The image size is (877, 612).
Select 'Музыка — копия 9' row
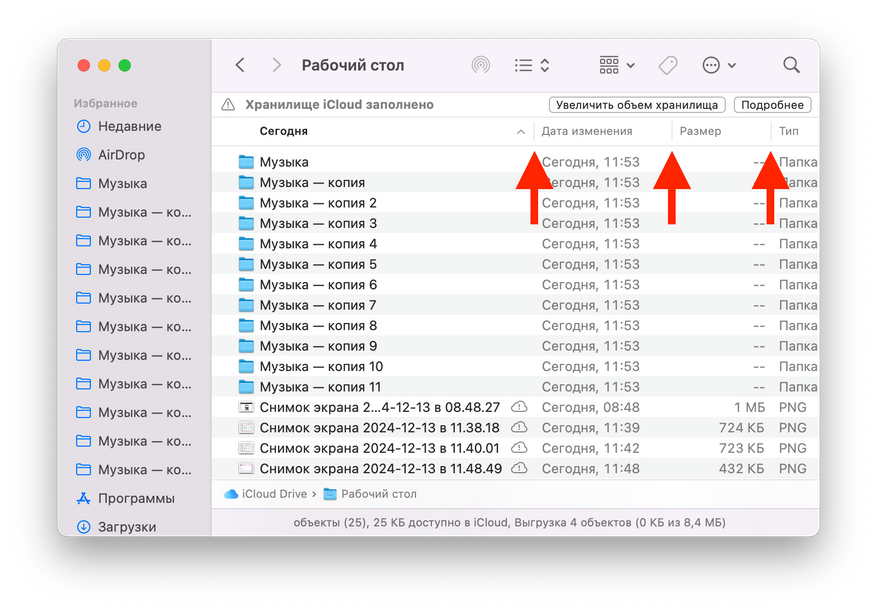[515, 346]
